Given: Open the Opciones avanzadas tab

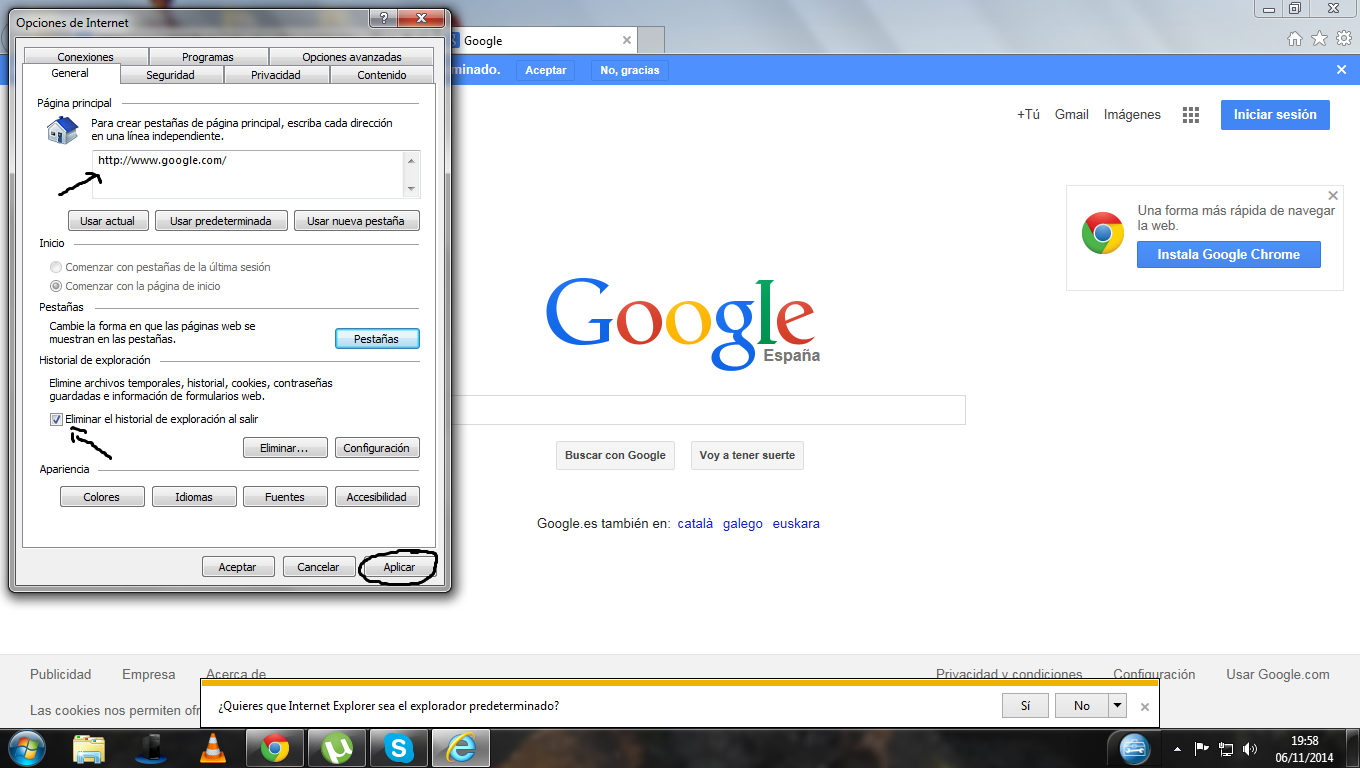Looking at the screenshot, I should pos(351,57).
